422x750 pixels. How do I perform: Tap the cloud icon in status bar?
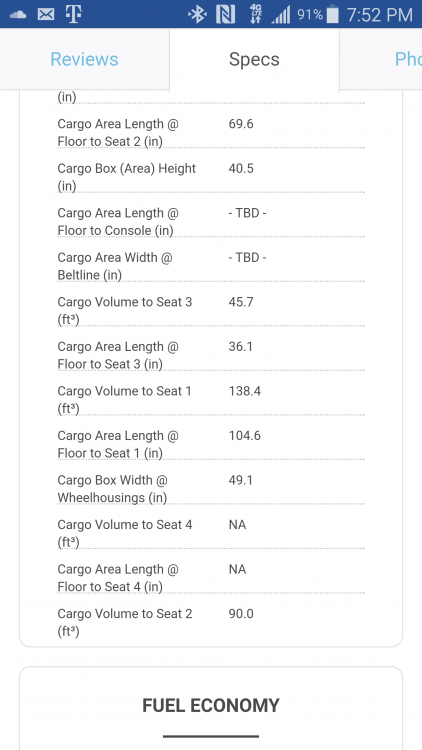coord(18,15)
